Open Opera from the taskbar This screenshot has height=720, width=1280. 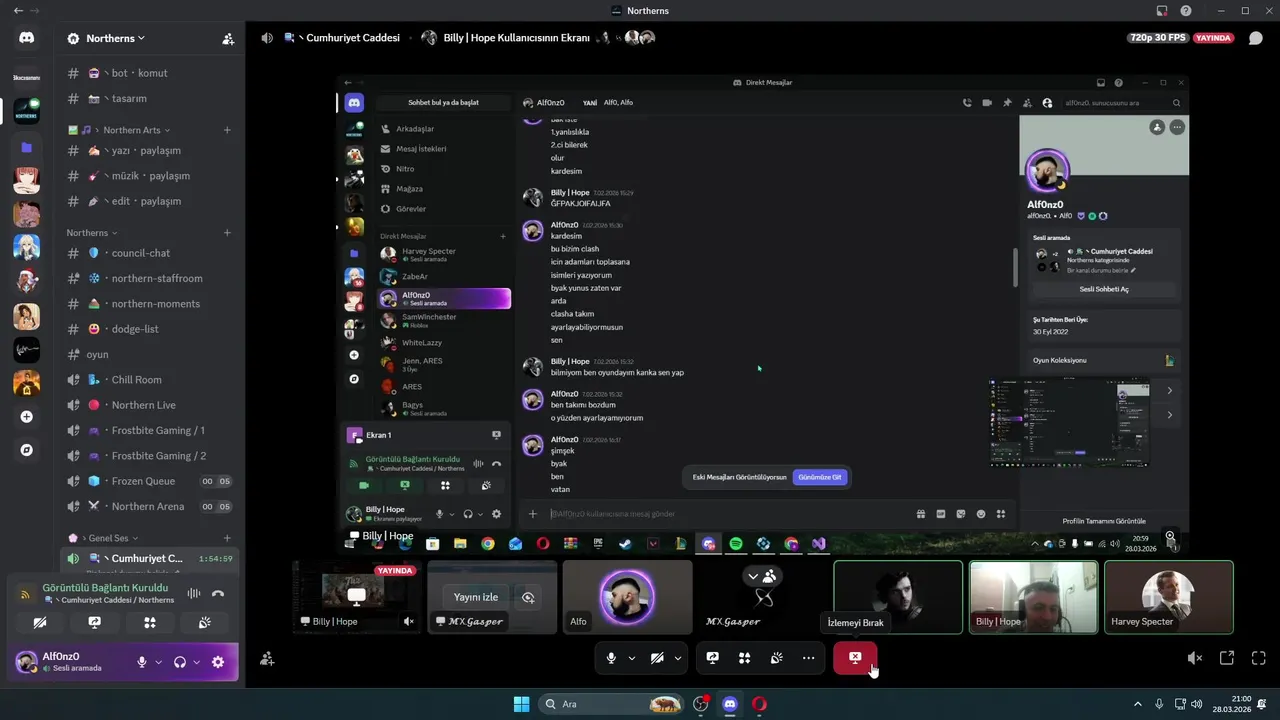[x=759, y=704]
